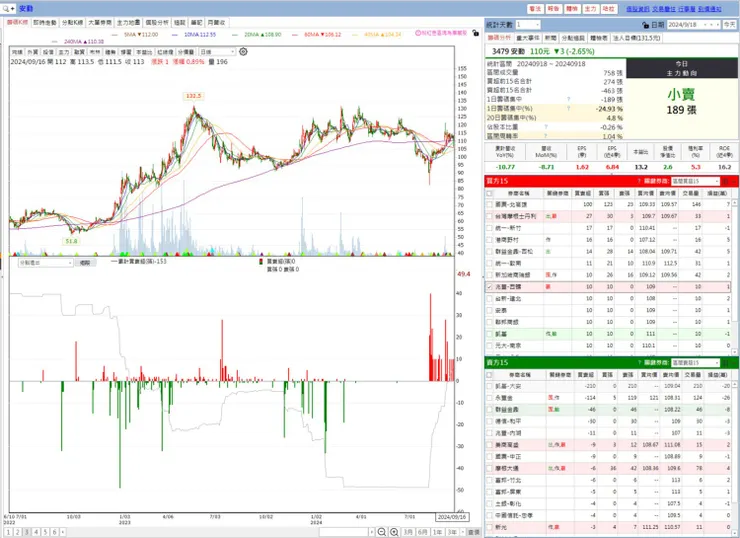This screenshot has width=740, height=538.
Task: Click help icon beside 1日籌碼集中(%)
Action: click(x=568, y=109)
